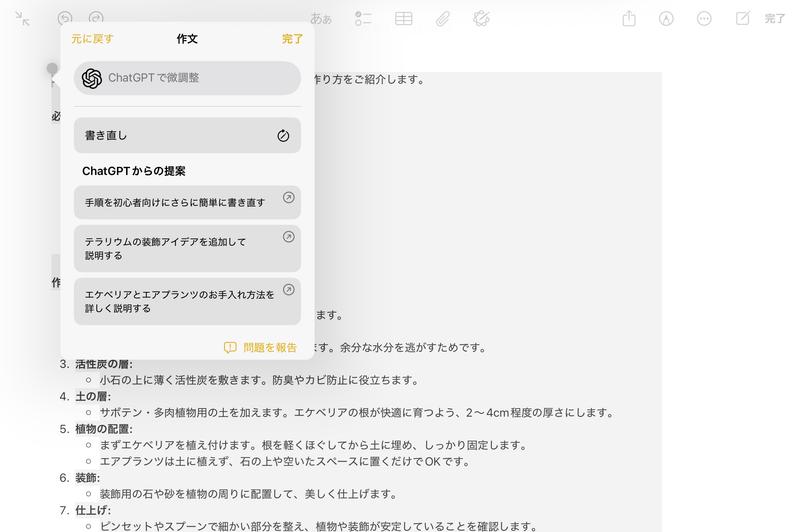Click the 植物の配置: heading

104,429
